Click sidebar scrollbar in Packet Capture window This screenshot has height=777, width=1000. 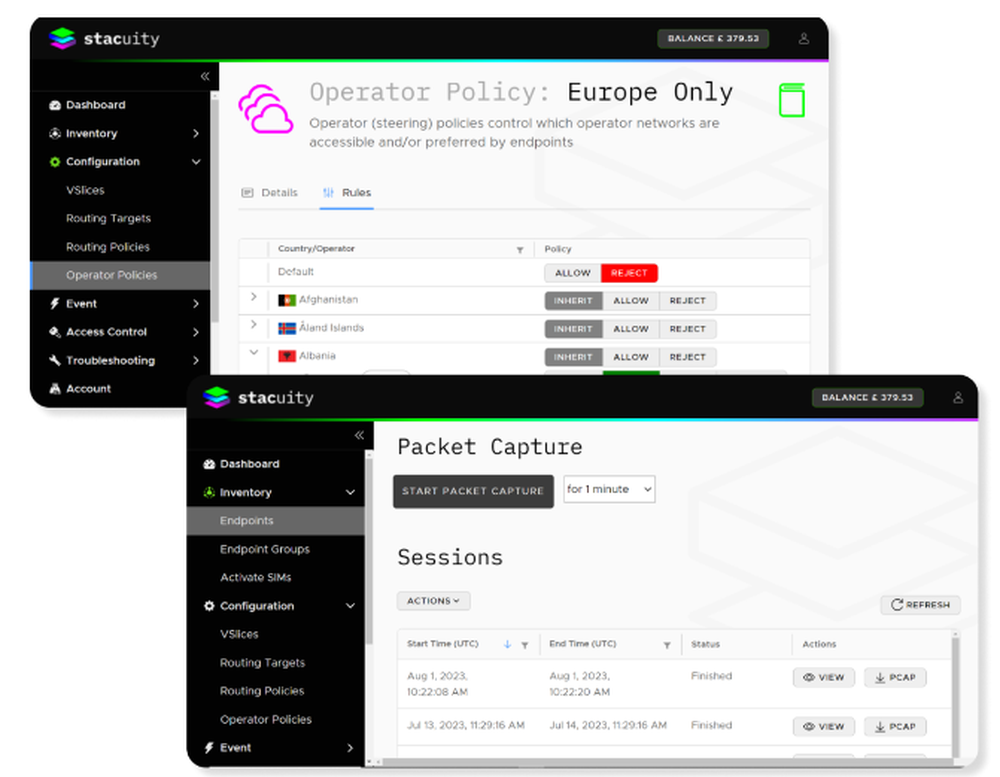coord(368,549)
